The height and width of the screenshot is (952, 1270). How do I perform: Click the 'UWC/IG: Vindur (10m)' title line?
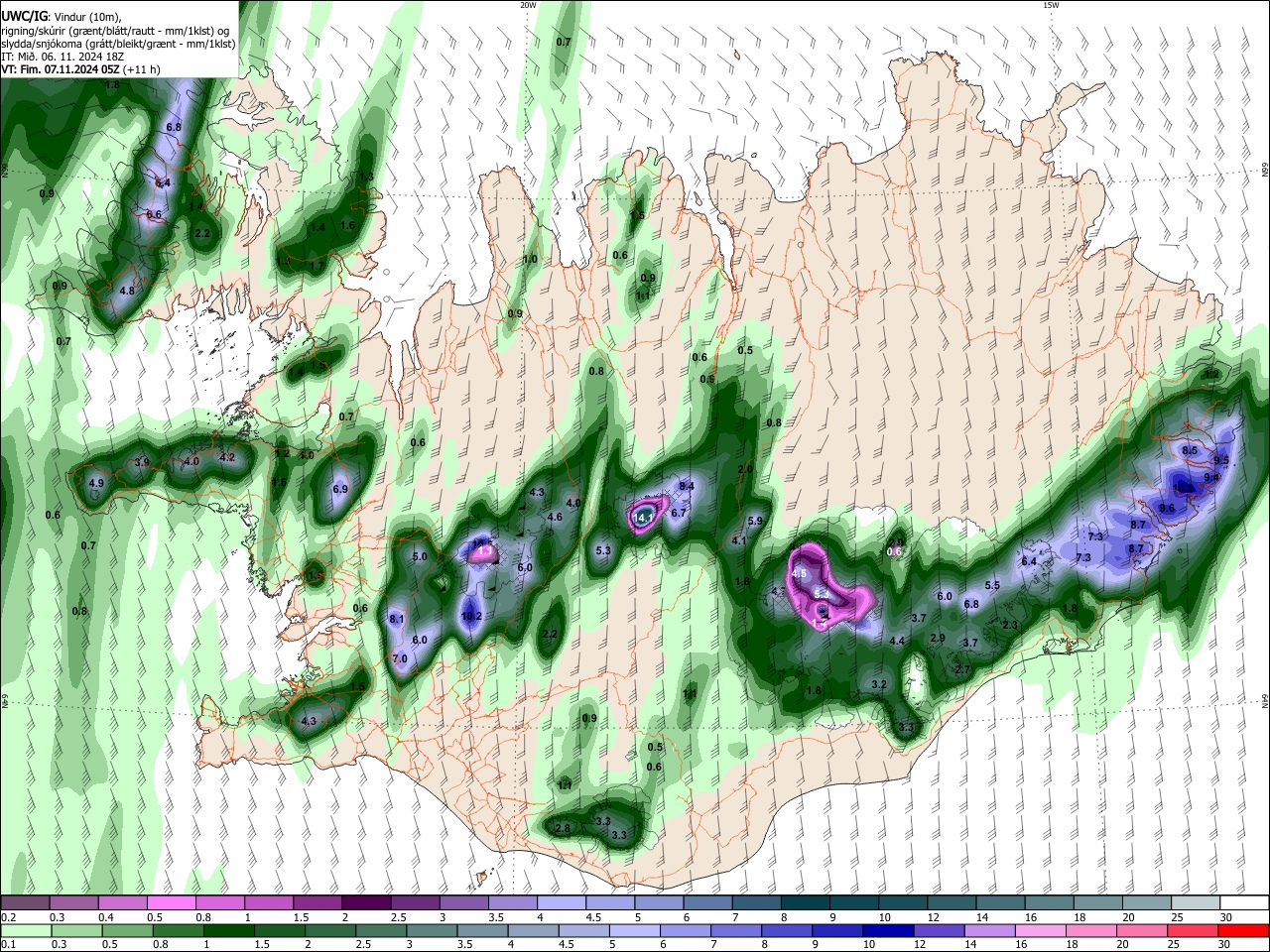click(63, 17)
